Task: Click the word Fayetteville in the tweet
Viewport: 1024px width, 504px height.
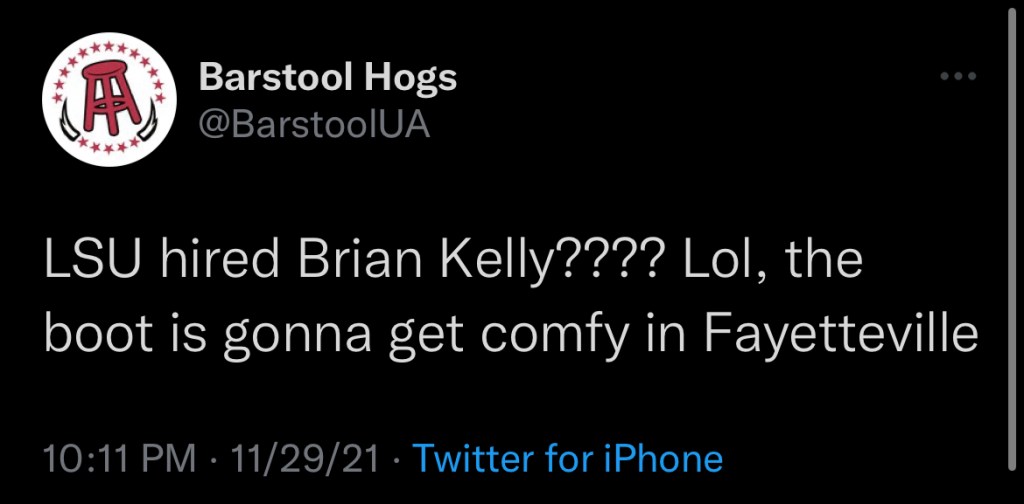Action: (839, 334)
